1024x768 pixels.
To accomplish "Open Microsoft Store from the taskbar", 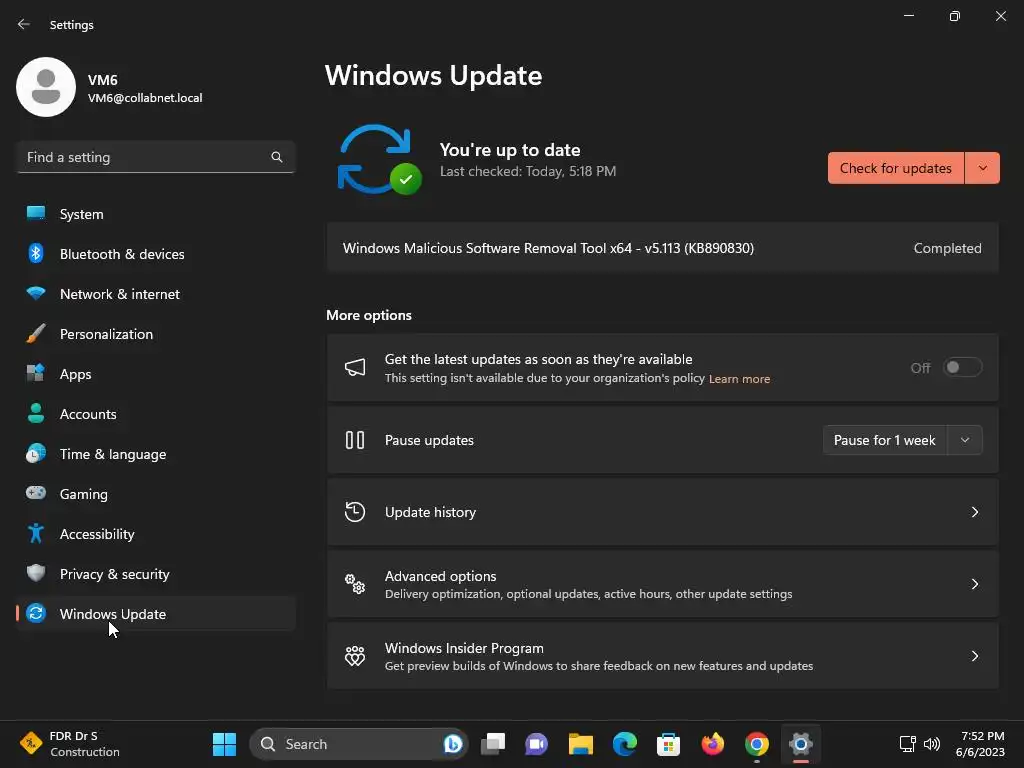I will (668, 744).
